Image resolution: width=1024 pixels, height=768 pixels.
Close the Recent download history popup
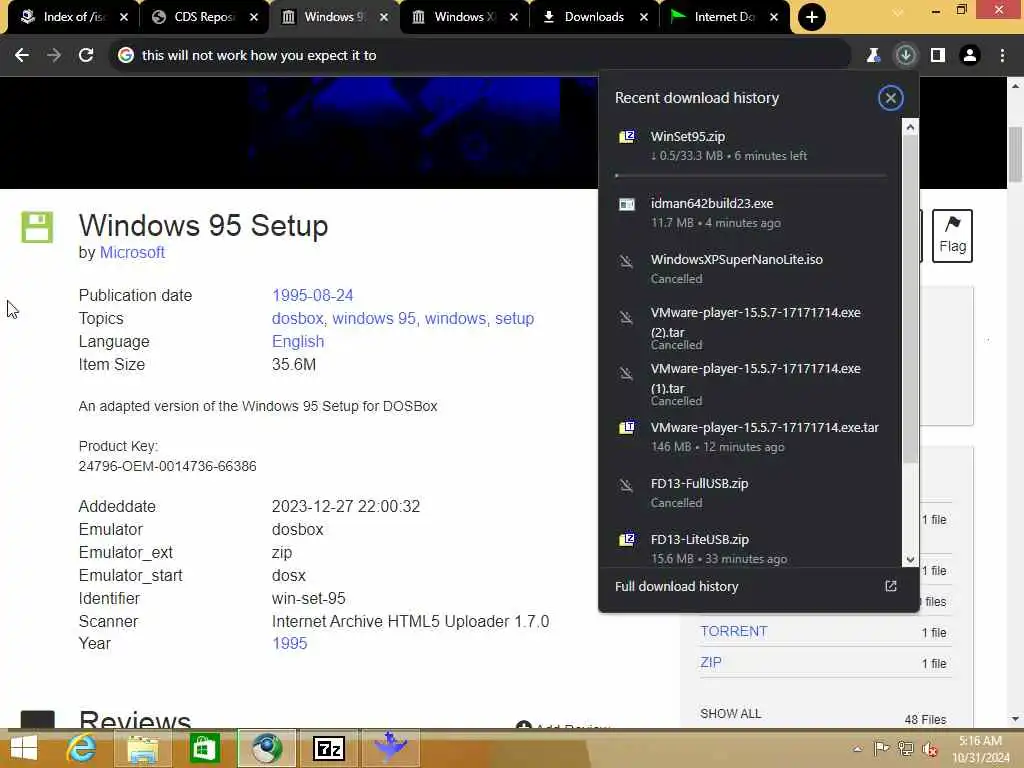coord(890,98)
